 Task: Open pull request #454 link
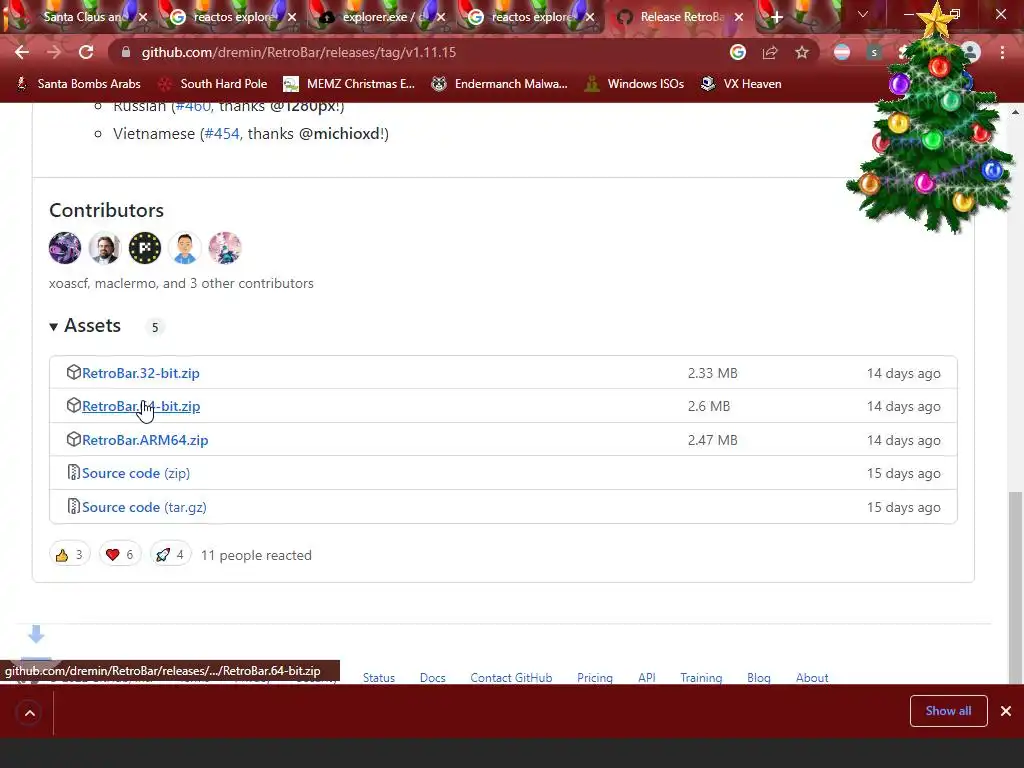[x=222, y=133]
